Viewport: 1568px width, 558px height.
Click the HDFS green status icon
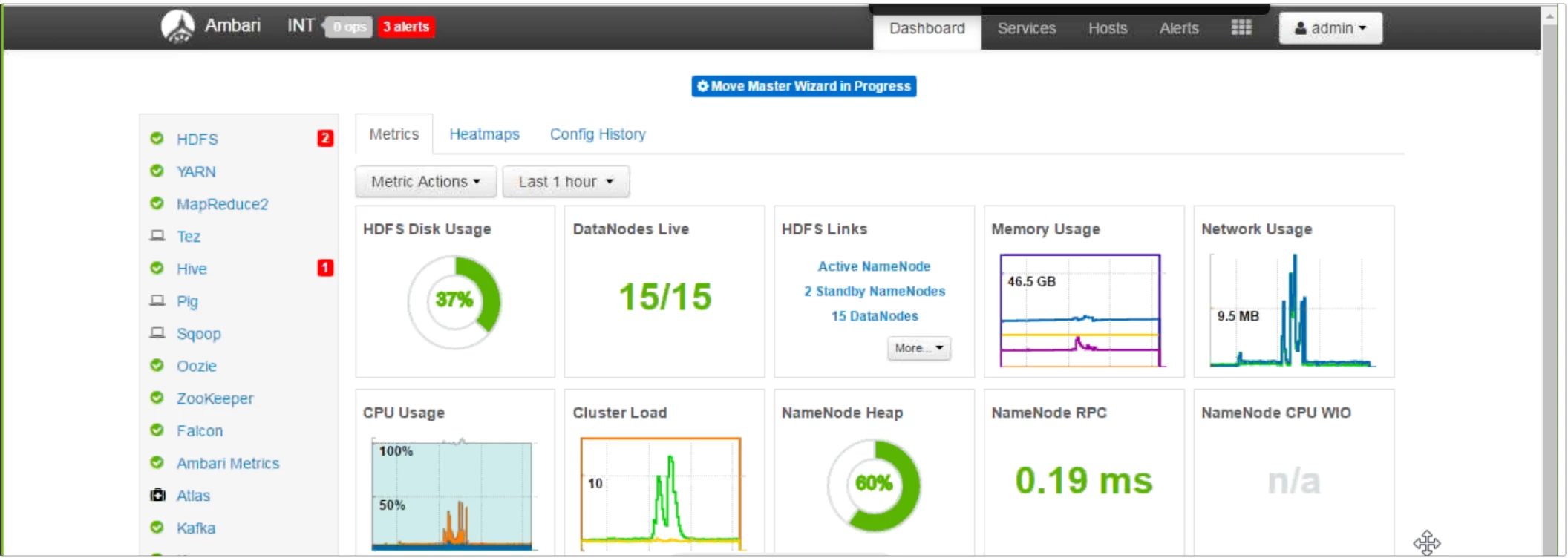point(157,138)
